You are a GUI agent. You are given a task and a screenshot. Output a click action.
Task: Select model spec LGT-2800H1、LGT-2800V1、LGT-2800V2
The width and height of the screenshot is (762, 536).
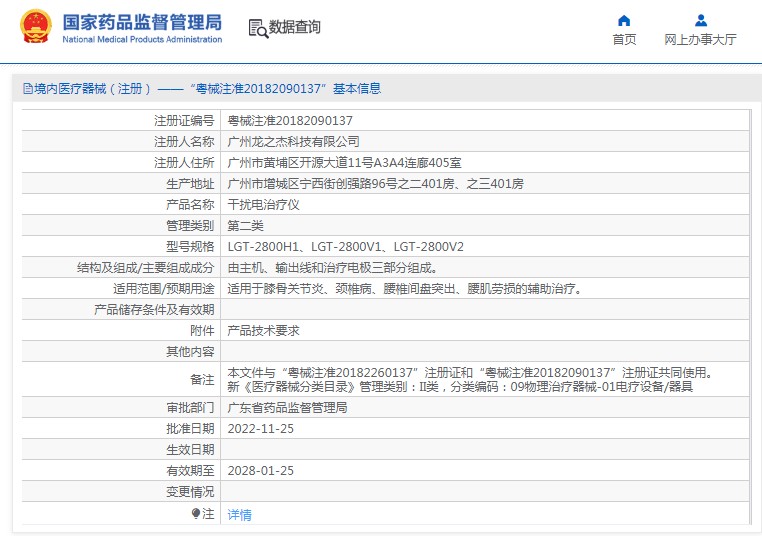click(346, 246)
